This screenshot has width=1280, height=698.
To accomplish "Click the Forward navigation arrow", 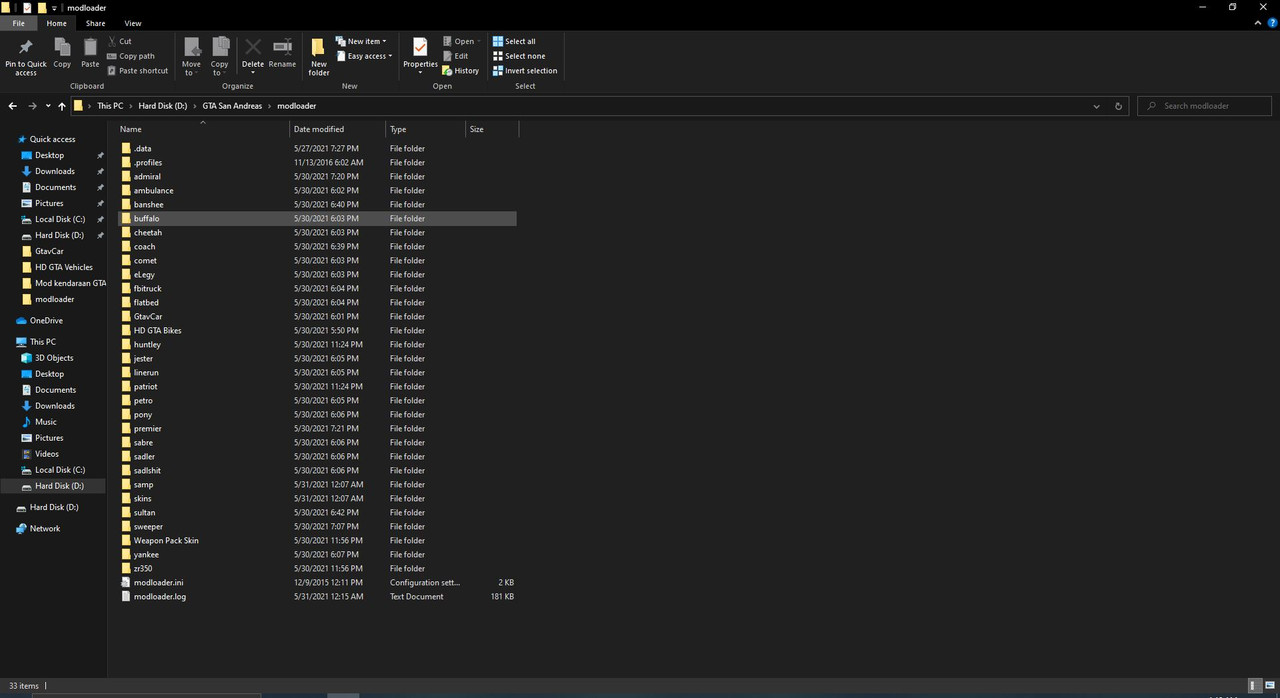I will coord(32,106).
